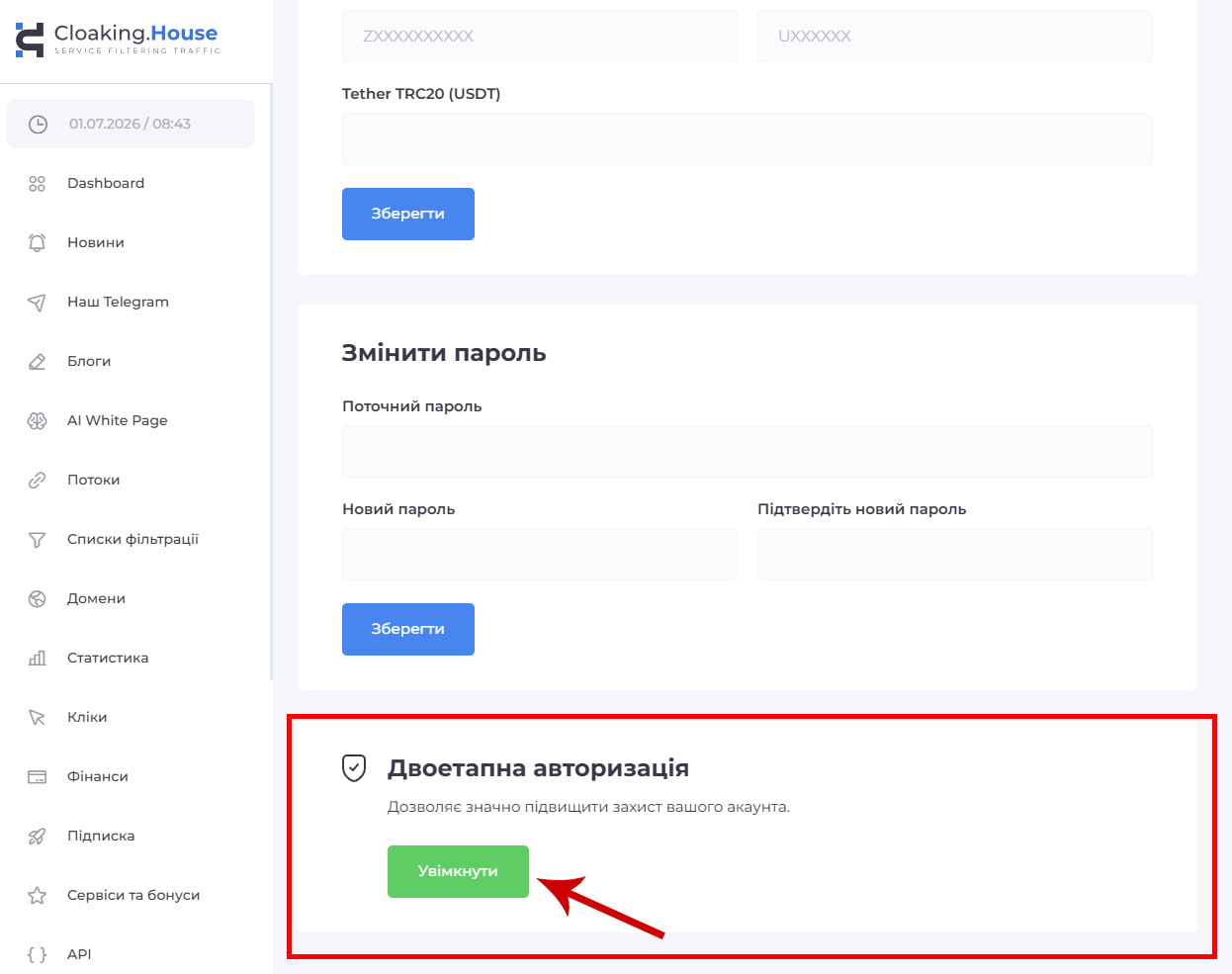Viewport: 1232px width, 974px height.
Task: Go to Наш Telegram
Action: point(118,302)
